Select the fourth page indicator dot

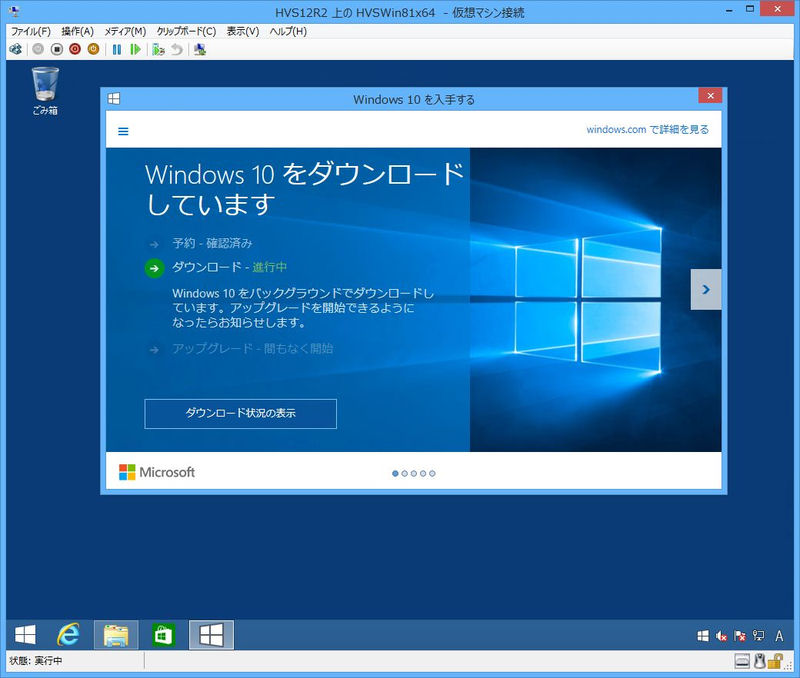point(423,473)
